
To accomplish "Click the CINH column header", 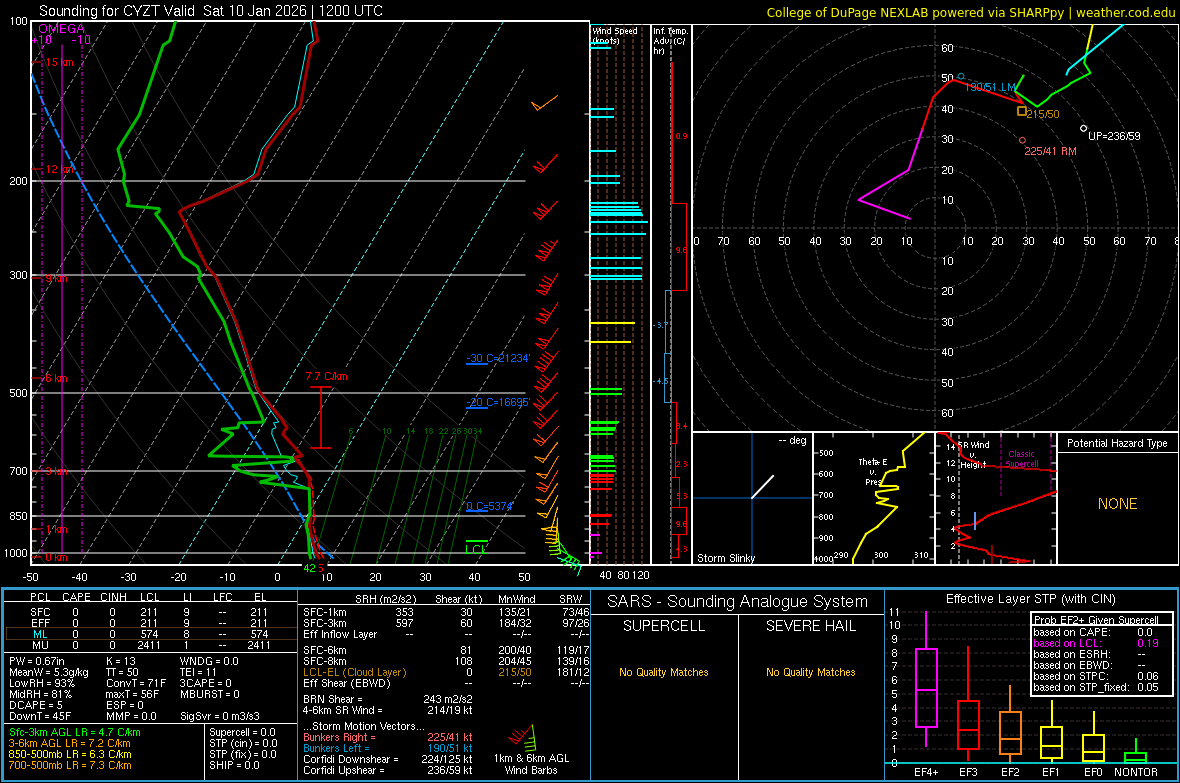I will (x=114, y=597).
